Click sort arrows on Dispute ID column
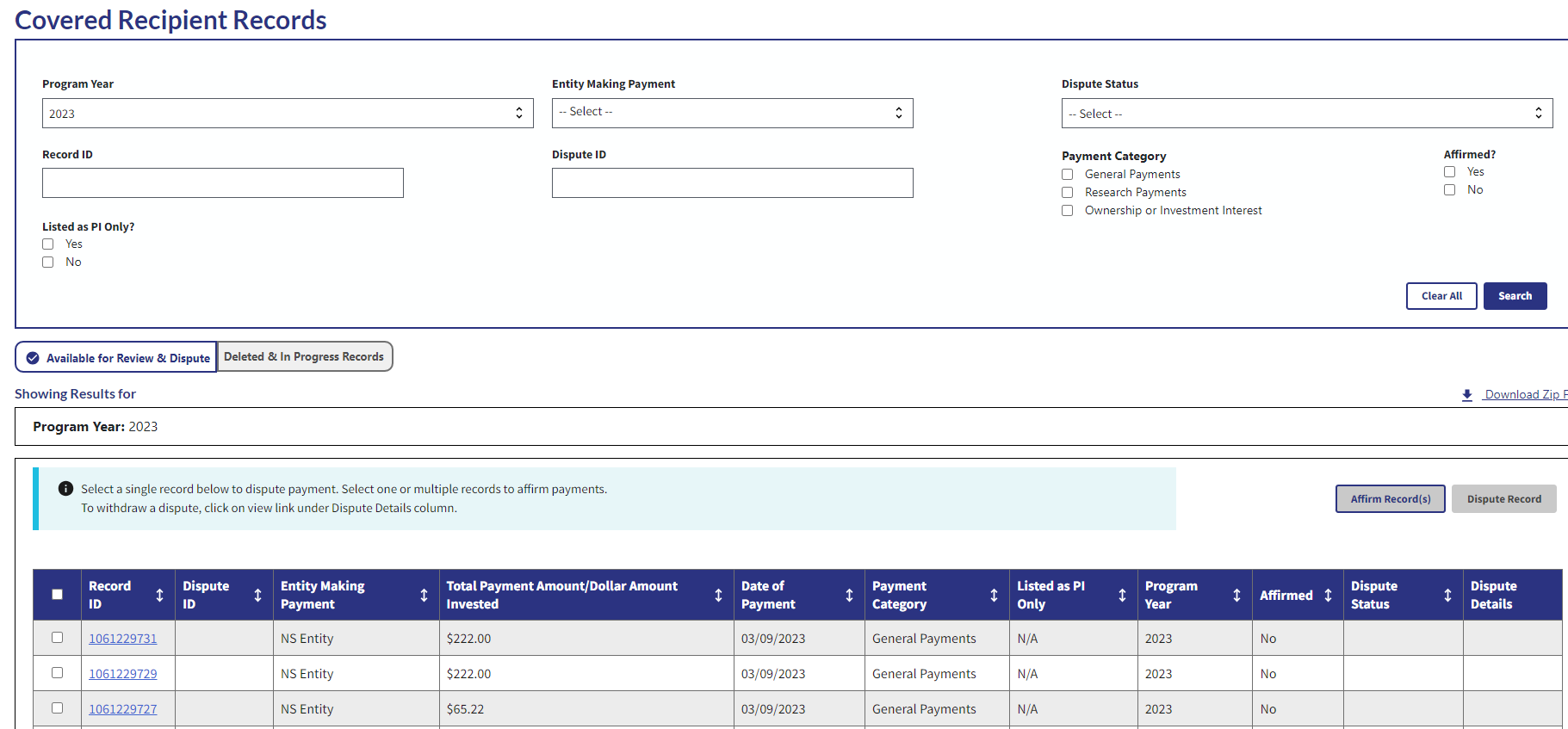Screen dimensions: 1568x729 (257, 595)
